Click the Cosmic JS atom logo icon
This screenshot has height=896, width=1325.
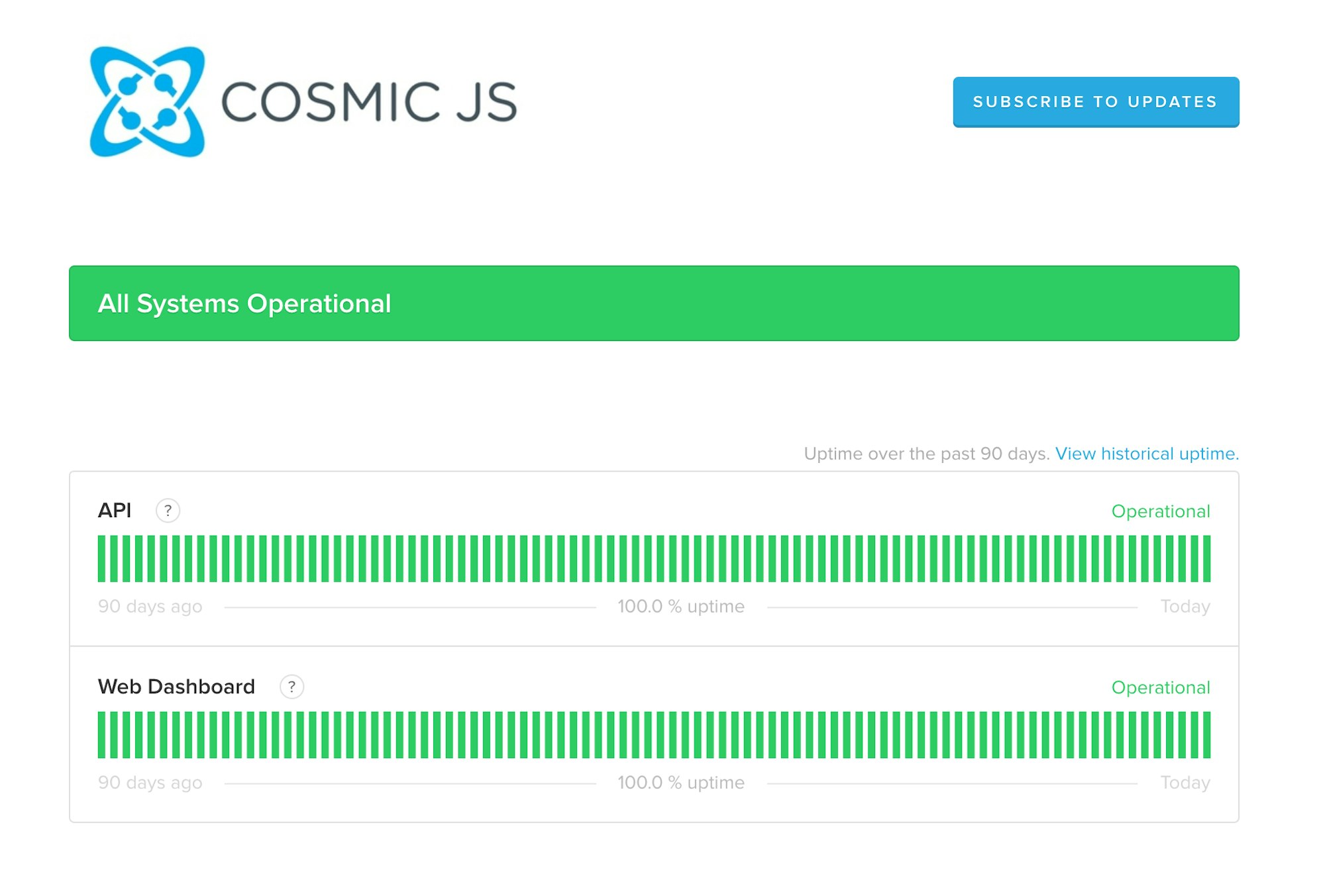(x=147, y=101)
